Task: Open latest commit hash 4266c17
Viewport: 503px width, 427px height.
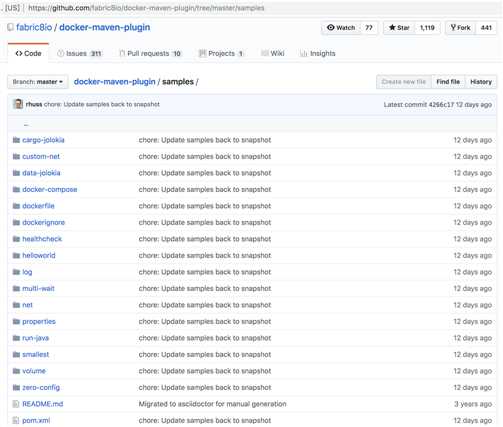Action: tap(441, 105)
